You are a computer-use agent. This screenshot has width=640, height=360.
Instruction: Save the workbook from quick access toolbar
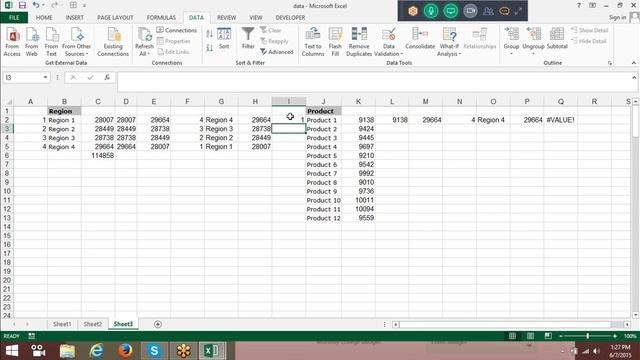[x=22, y=5]
